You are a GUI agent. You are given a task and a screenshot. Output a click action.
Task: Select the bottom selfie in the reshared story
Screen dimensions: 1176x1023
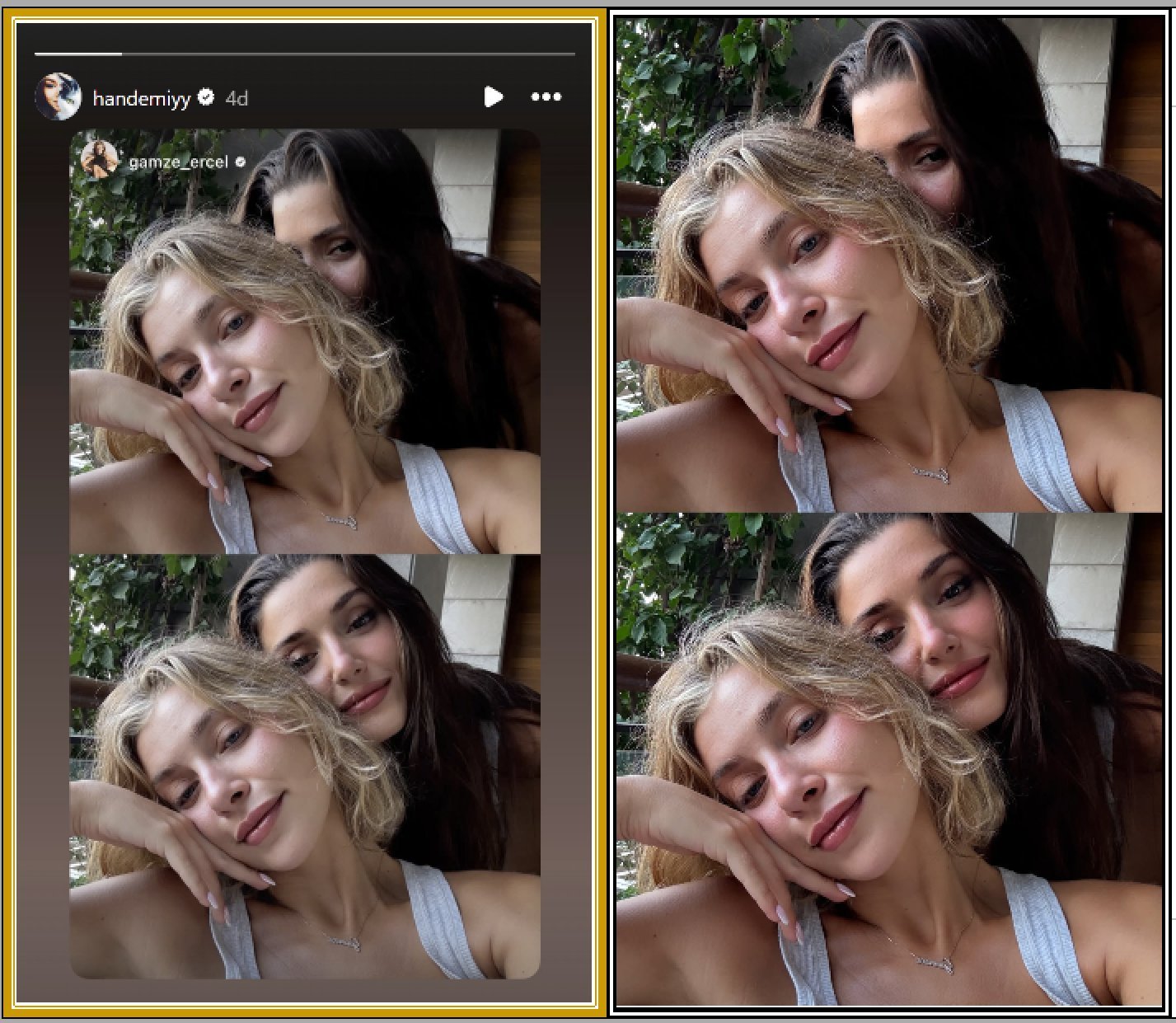pyautogui.click(x=305, y=767)
